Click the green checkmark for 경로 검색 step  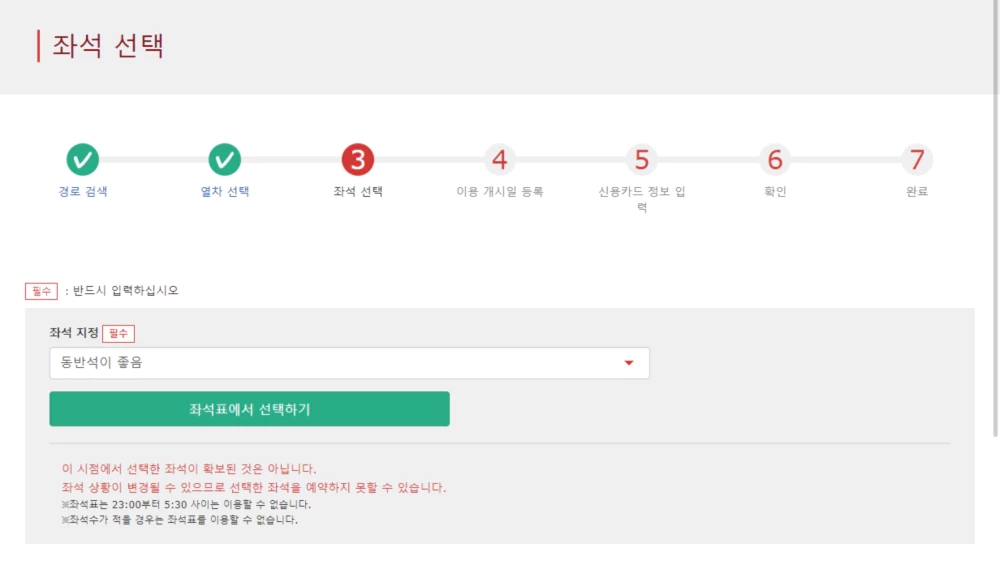click(x=83, y=159)
